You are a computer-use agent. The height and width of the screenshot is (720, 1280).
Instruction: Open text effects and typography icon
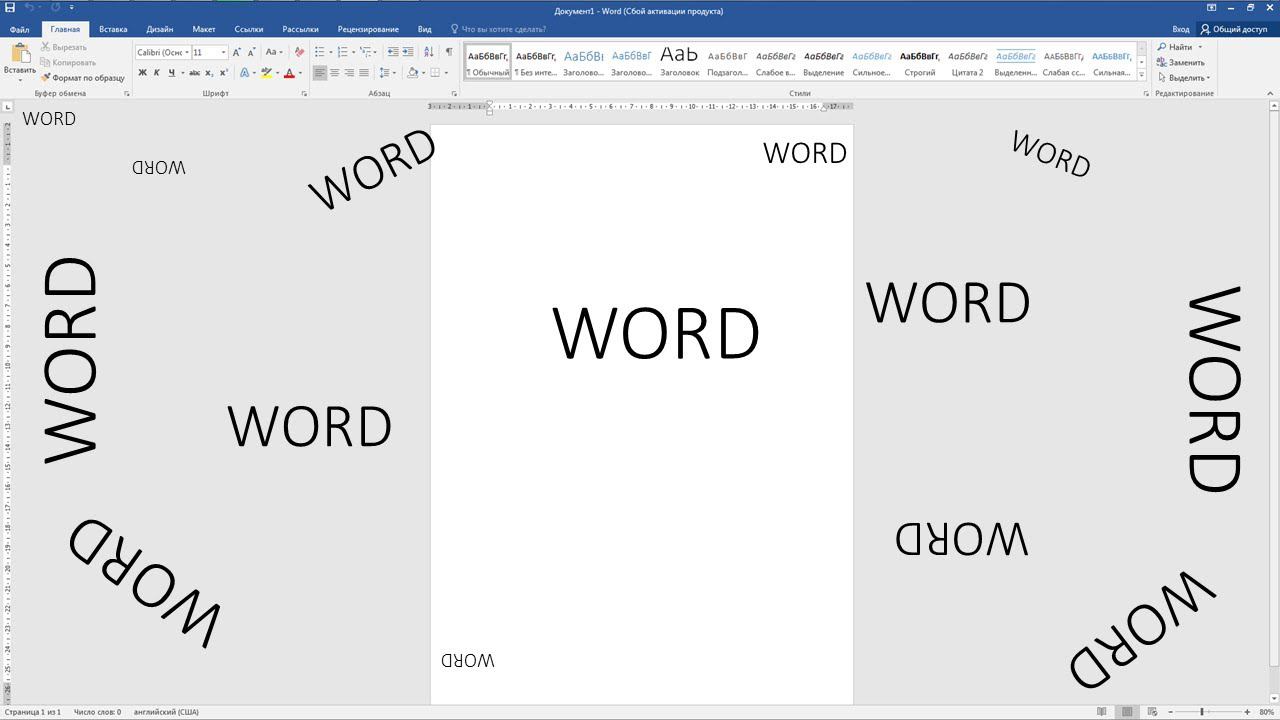click(246, 73)
